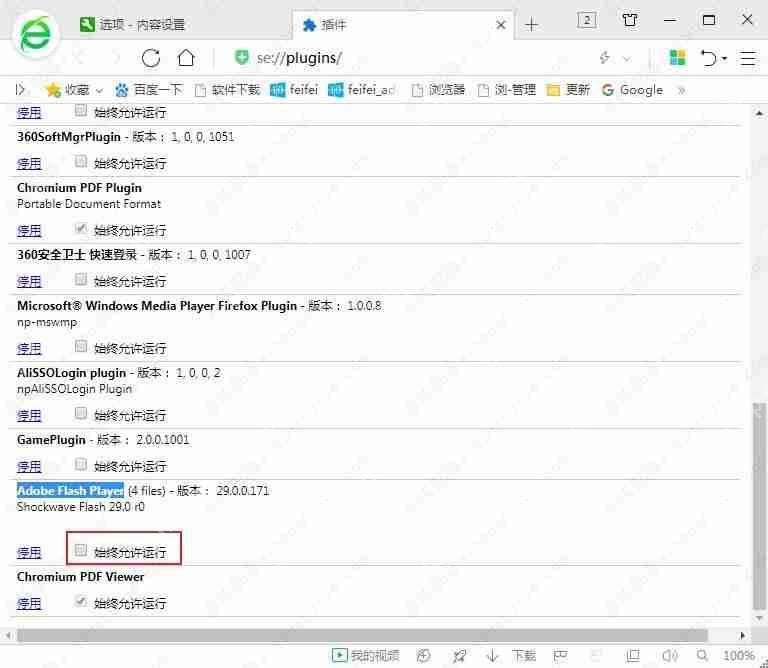Click the scroll right arrow on horizontal scrollbar
This screenshot has height=668, width=768.
click(x=743, y=636)
